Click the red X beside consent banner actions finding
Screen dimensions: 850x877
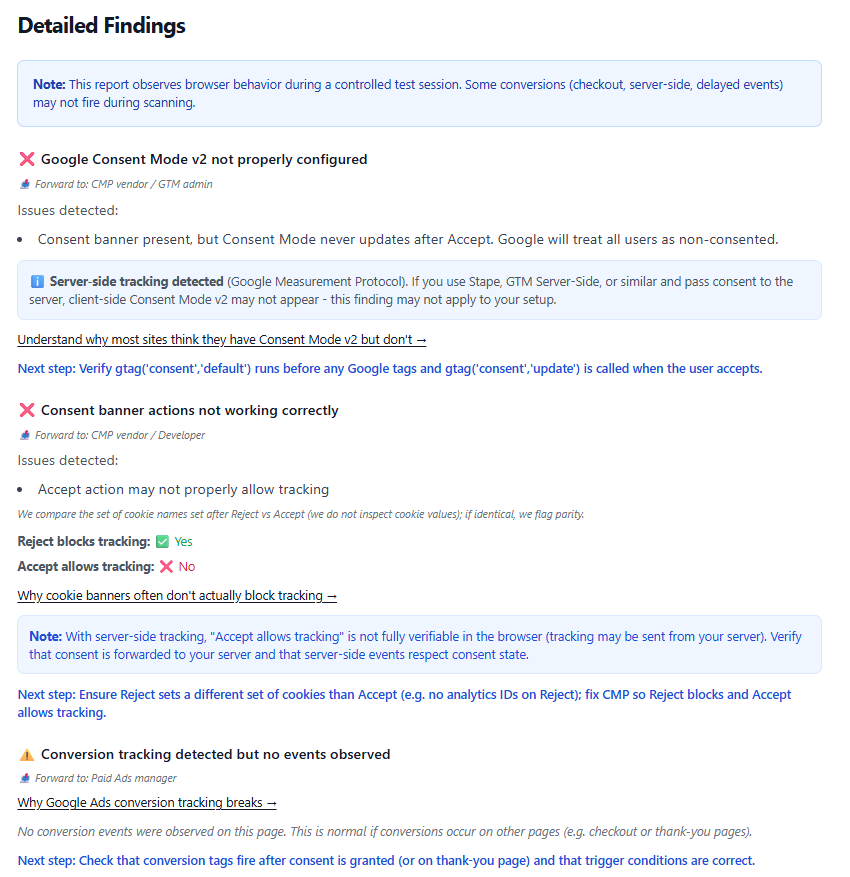25,409
